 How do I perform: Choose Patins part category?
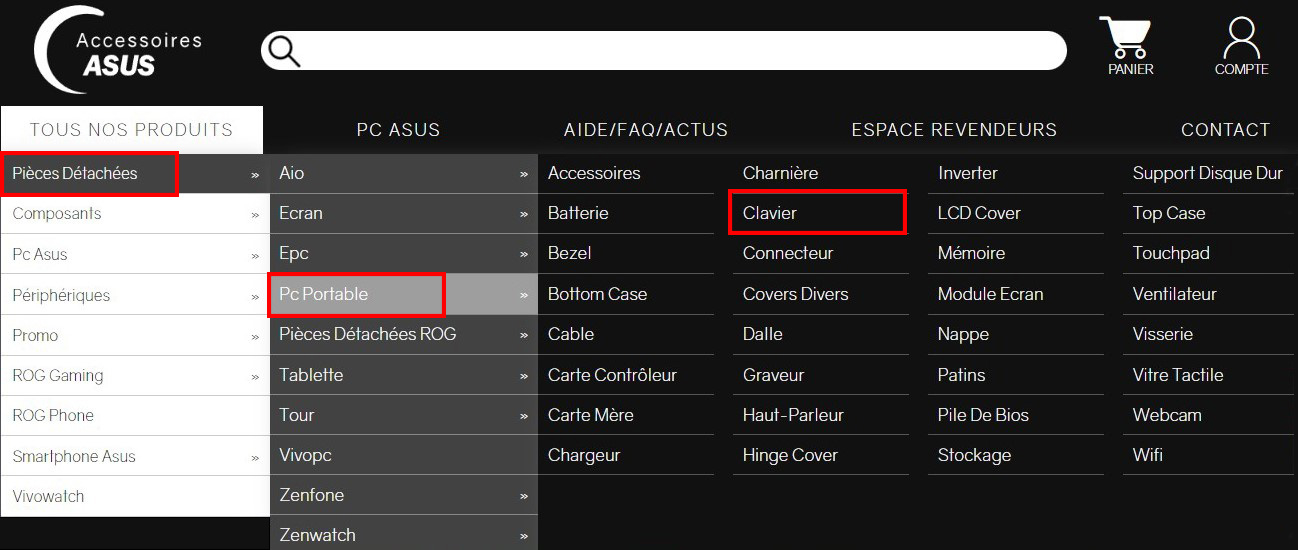click(961, 375)
